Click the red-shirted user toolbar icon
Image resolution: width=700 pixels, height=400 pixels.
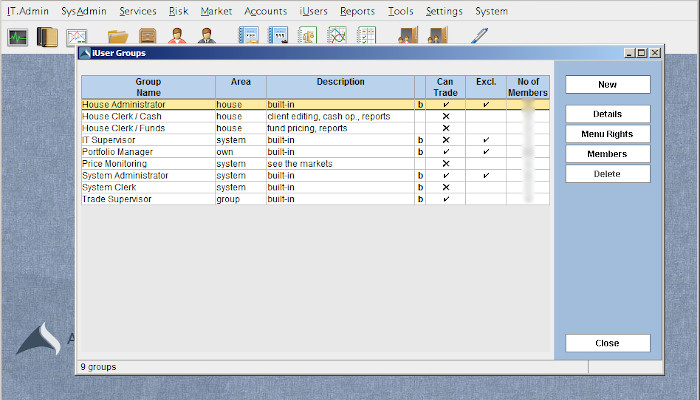[177, 37]
